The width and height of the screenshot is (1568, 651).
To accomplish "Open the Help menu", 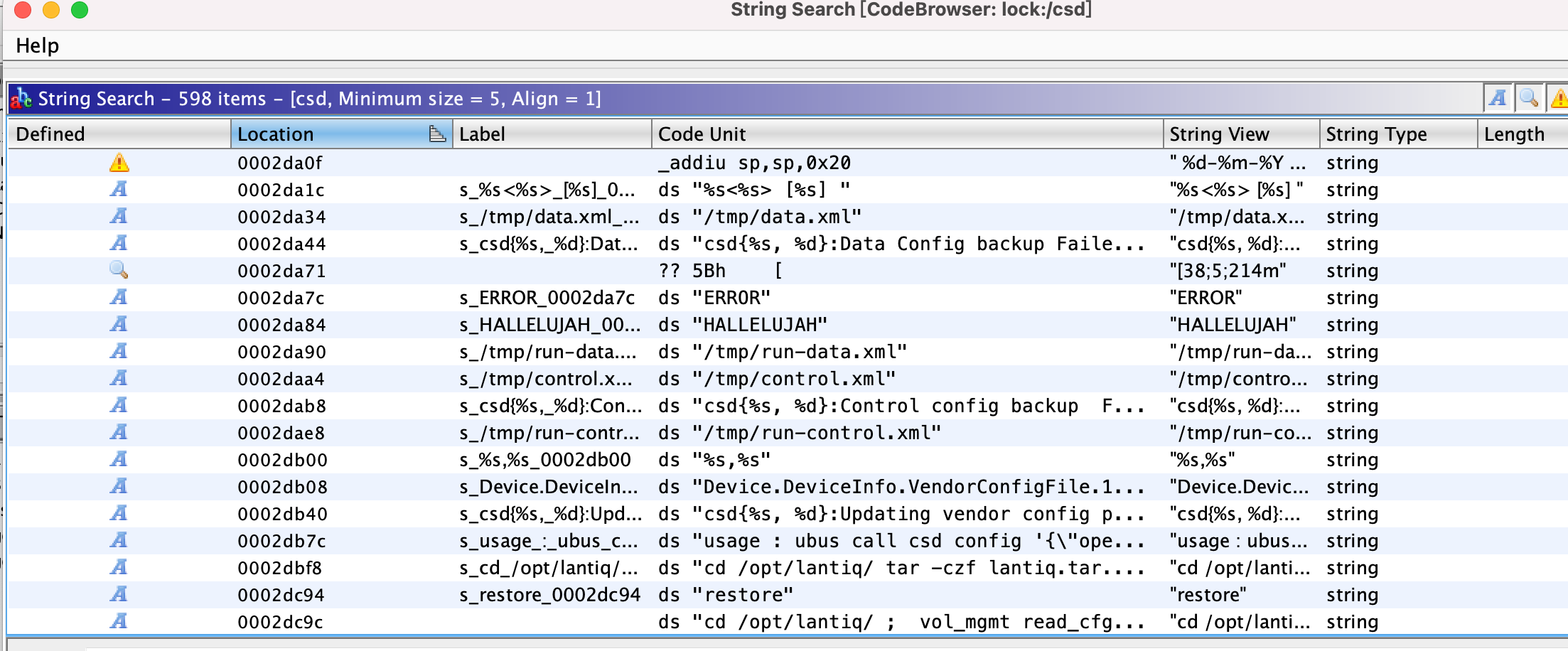I will pos(37,45).
